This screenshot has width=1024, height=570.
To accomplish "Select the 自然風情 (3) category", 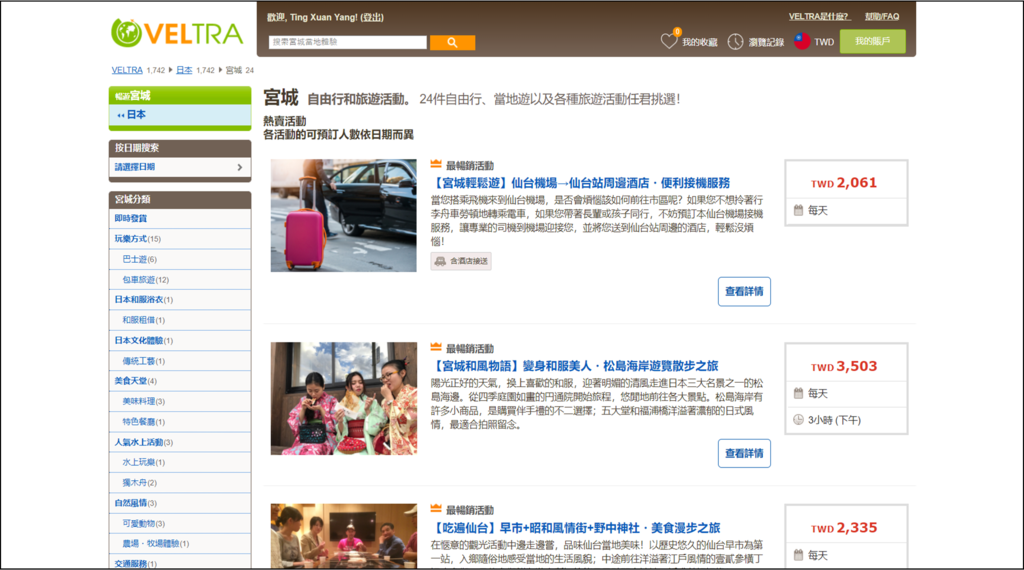I will pos(180,503).
